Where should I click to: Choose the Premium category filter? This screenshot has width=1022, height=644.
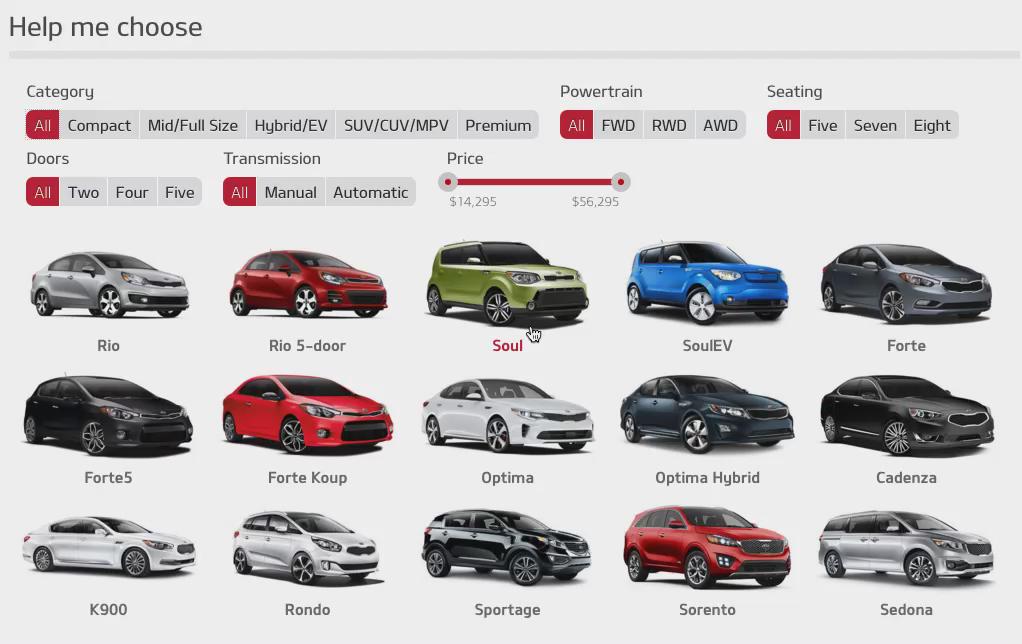pyautogui.click(x=498, y=125)
